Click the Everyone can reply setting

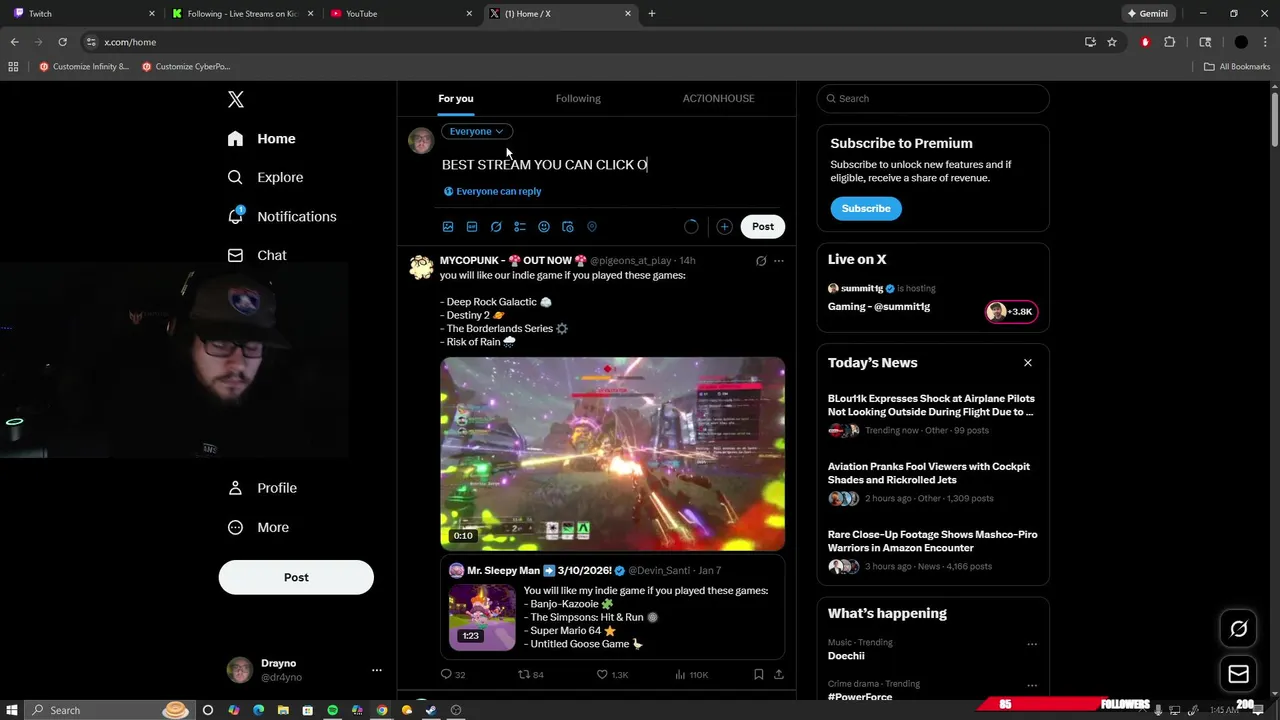tap(493, 191)
